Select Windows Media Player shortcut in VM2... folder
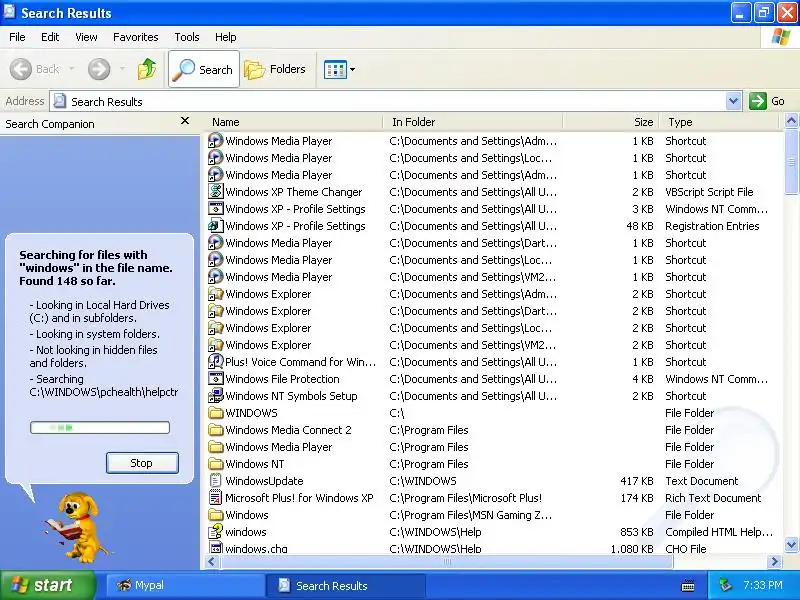This screenshot has height=600, width=800. (279, 277)
